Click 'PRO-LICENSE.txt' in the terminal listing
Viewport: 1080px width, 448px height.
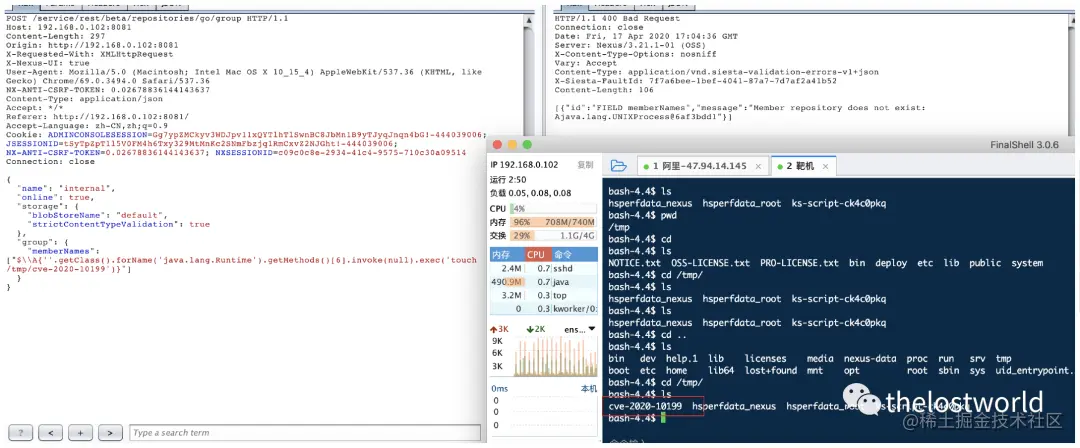pyautogui.click(x=800, y=263)
